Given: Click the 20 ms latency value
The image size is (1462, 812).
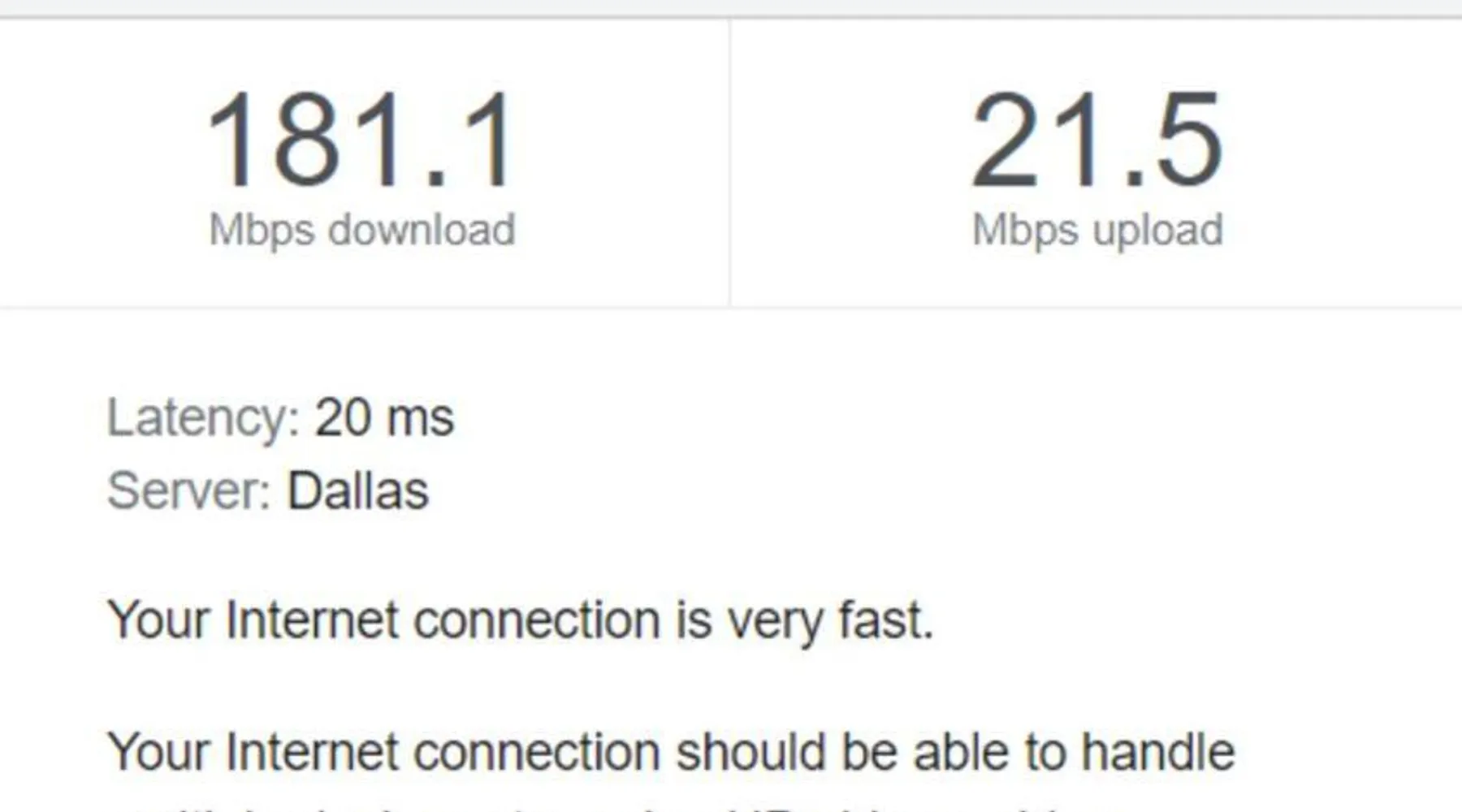Looking at the screenshot, I should pyautogui.click(x=384, y=417).
